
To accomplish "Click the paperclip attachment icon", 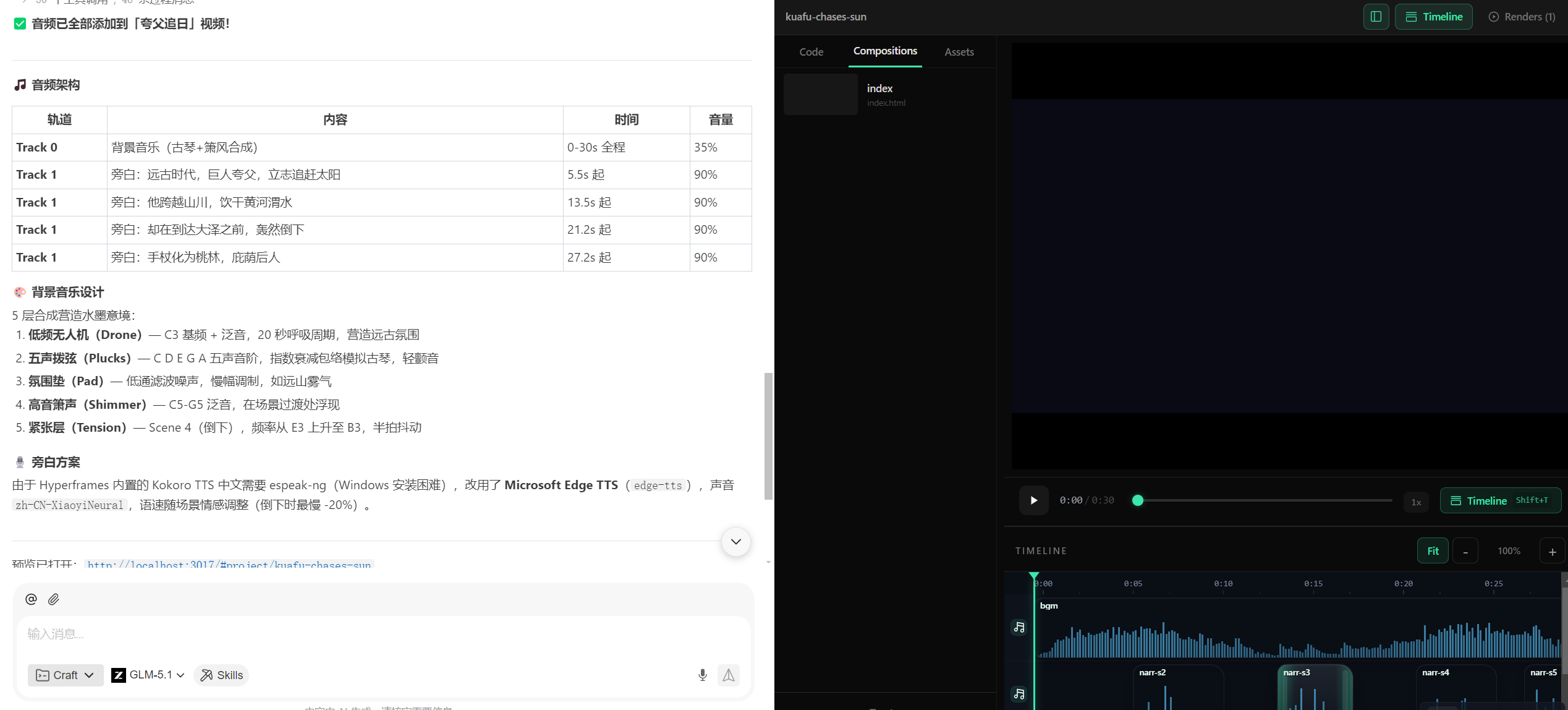I will pos(54,599).
